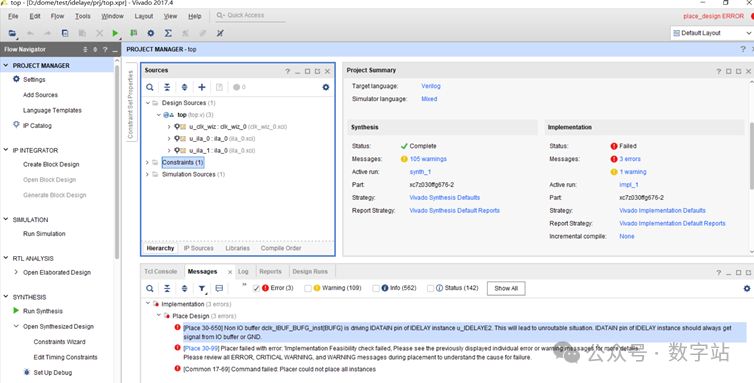Open Set Up Debug bug icon
This screenshot has width=754, height=383.
coord(26,372)
